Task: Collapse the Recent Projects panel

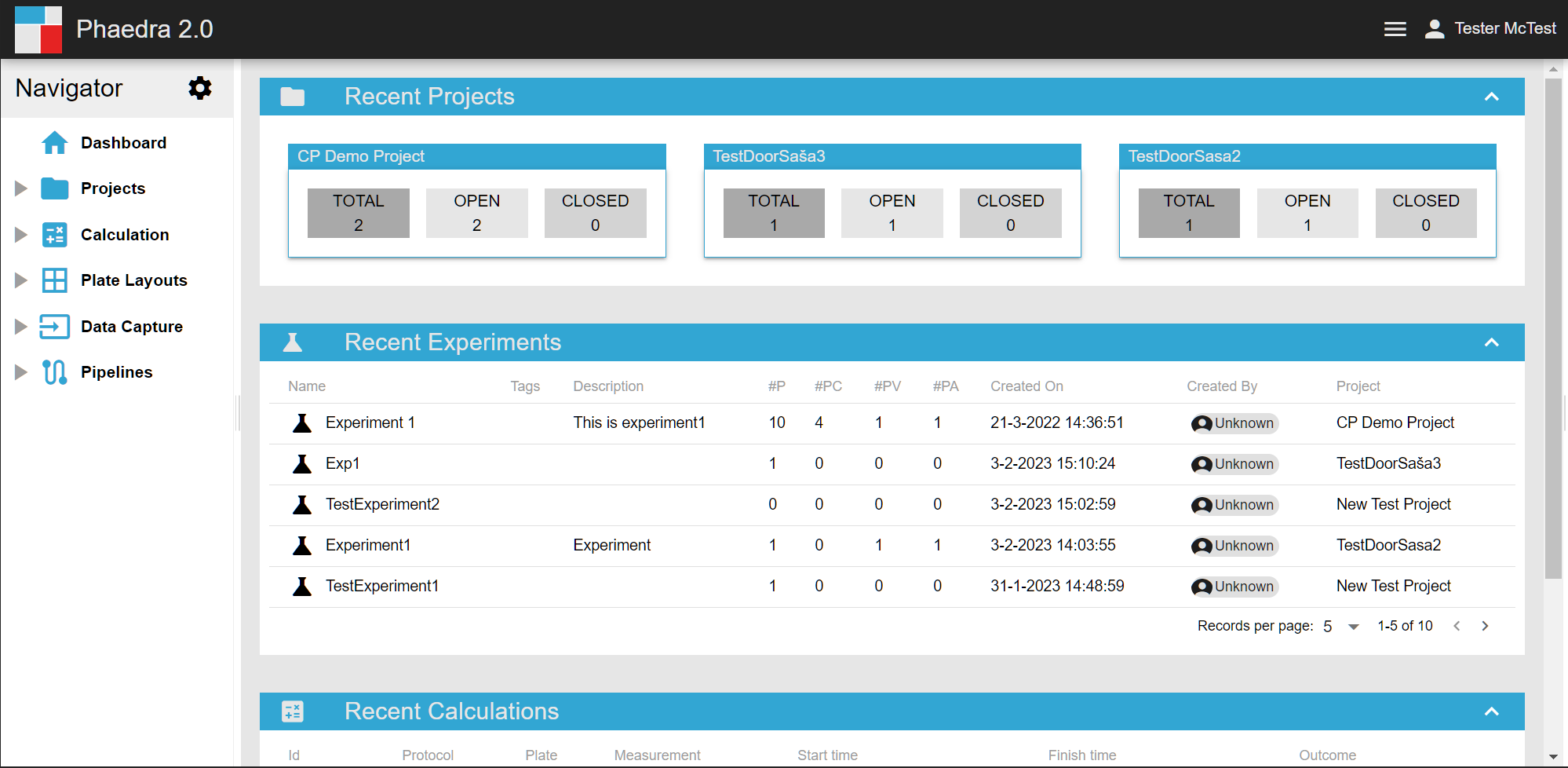Action: pyautogui.click(x=1491, y=97)
